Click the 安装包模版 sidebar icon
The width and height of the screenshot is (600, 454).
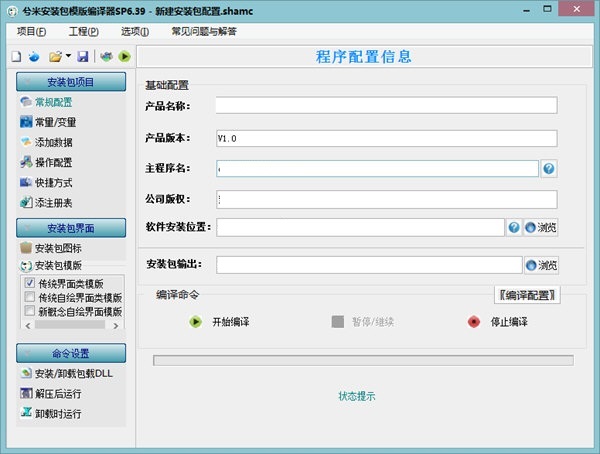click(x=26, y=265)
